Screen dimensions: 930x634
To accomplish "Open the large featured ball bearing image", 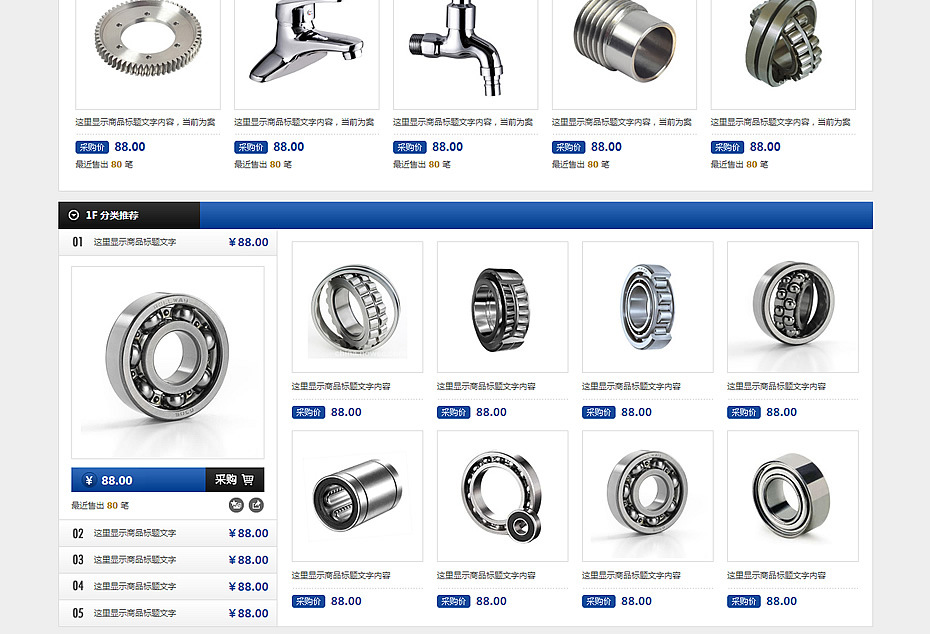I will pyautogui.click(x=168, y=362).
